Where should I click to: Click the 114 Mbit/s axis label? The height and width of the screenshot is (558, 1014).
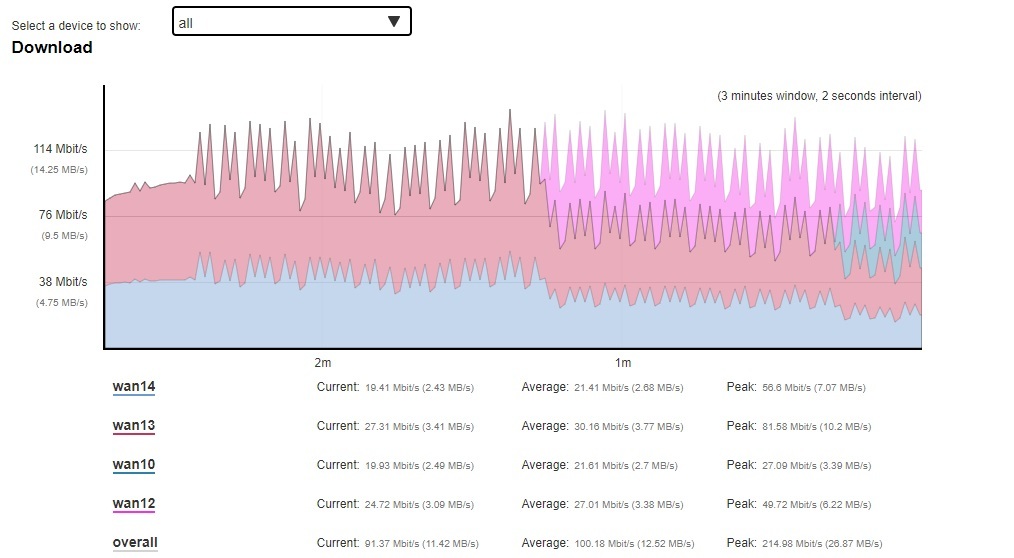[61, 149]
